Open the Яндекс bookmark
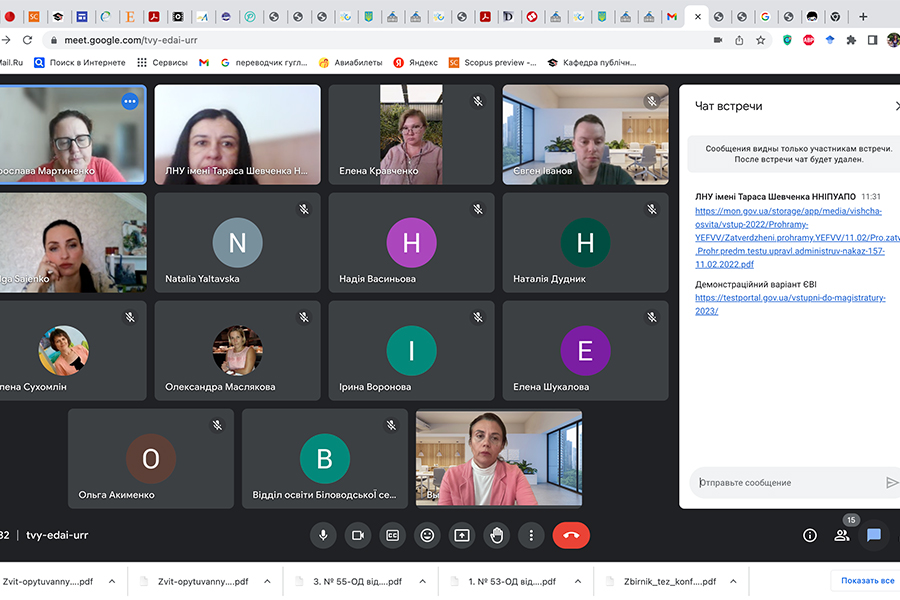900x600 pixels. pyautogui.click(x=418, y=62)
